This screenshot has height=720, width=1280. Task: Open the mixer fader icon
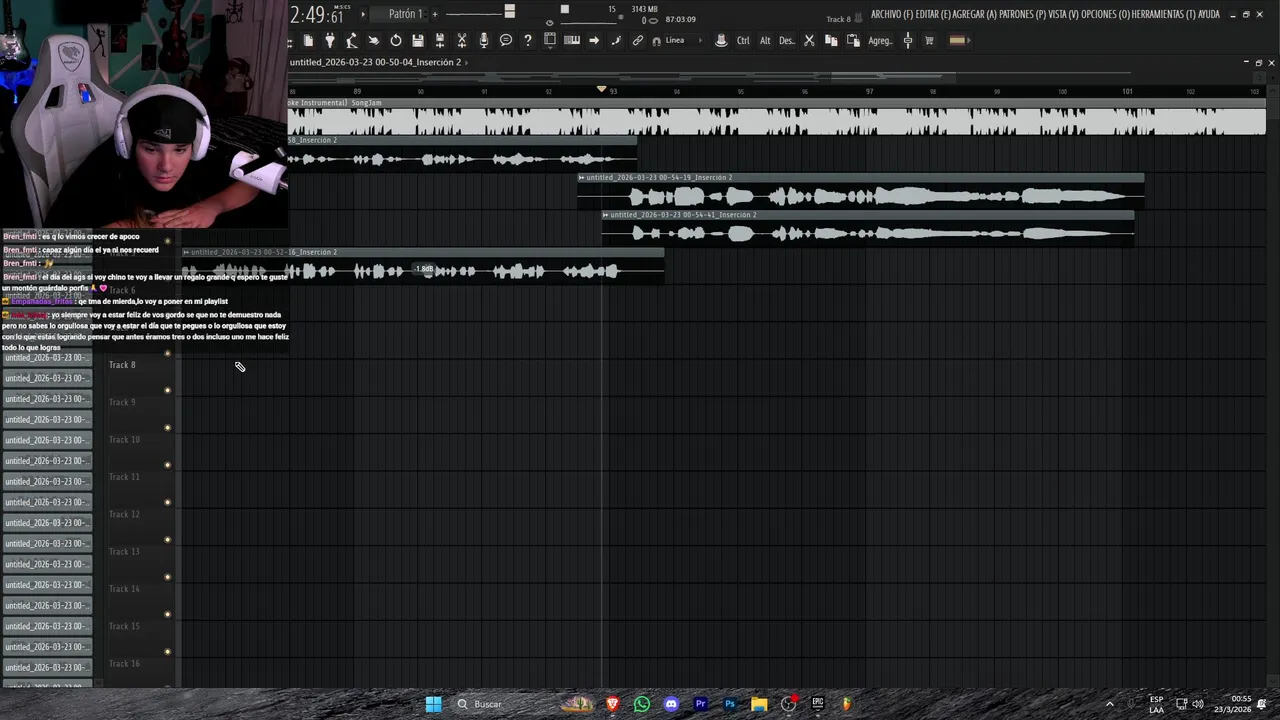click(908, 41)
